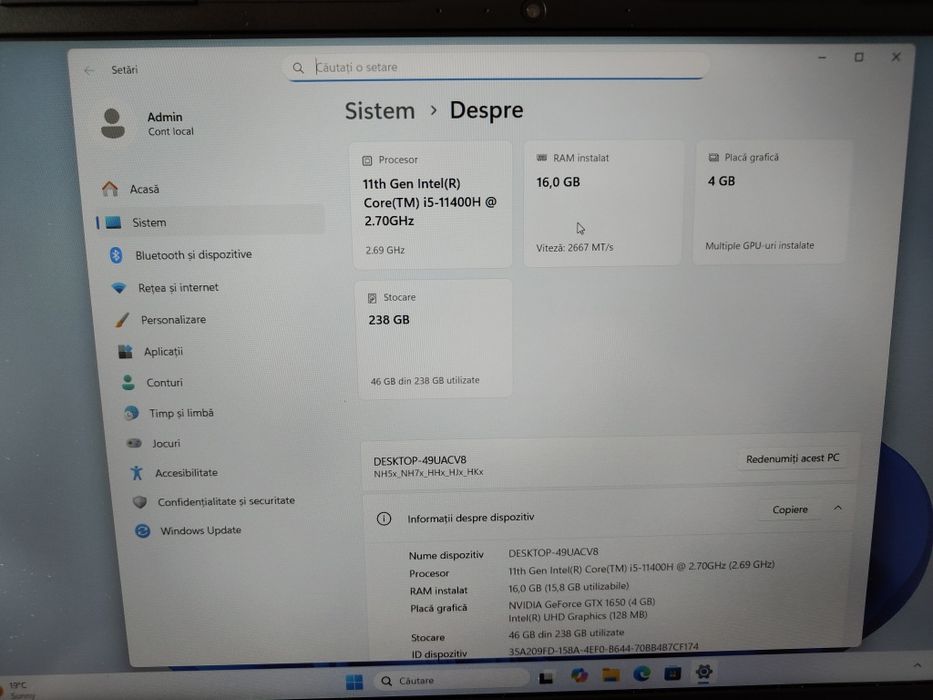Click 'NH5x_NH7x_HHx_HJx_HKx' model text

tap(428, 473)
